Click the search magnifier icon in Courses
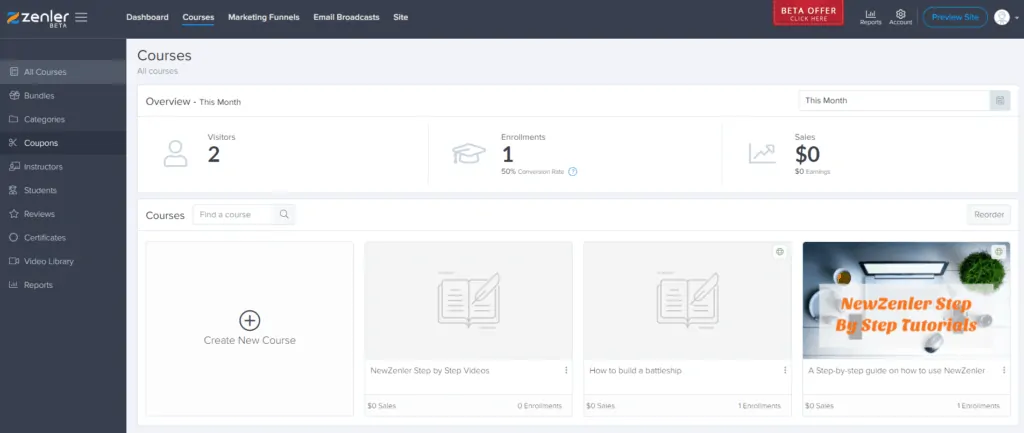The image size is (1024, 433). pos(284,214)
